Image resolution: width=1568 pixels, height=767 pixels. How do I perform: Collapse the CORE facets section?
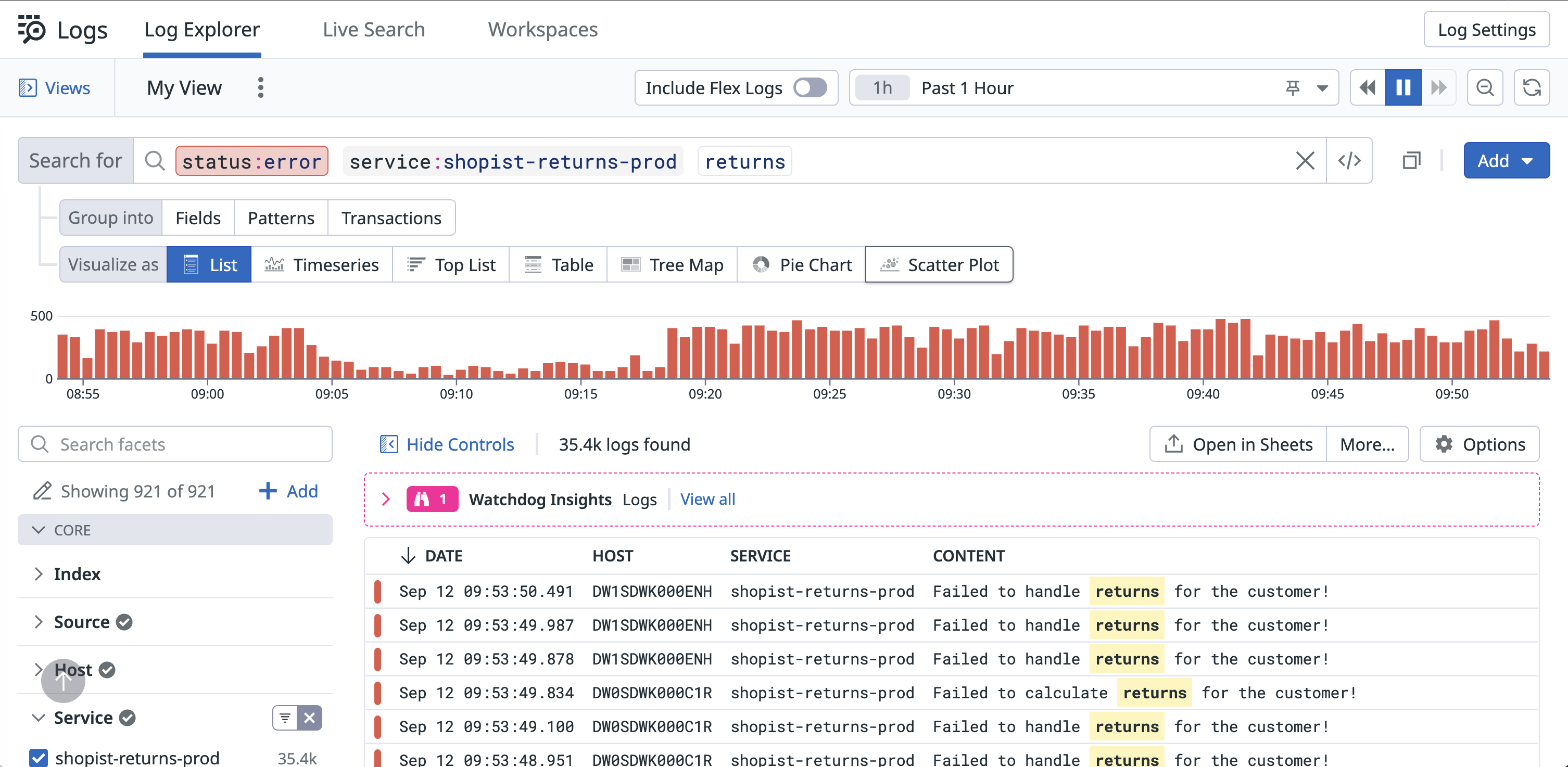point(39,530)
